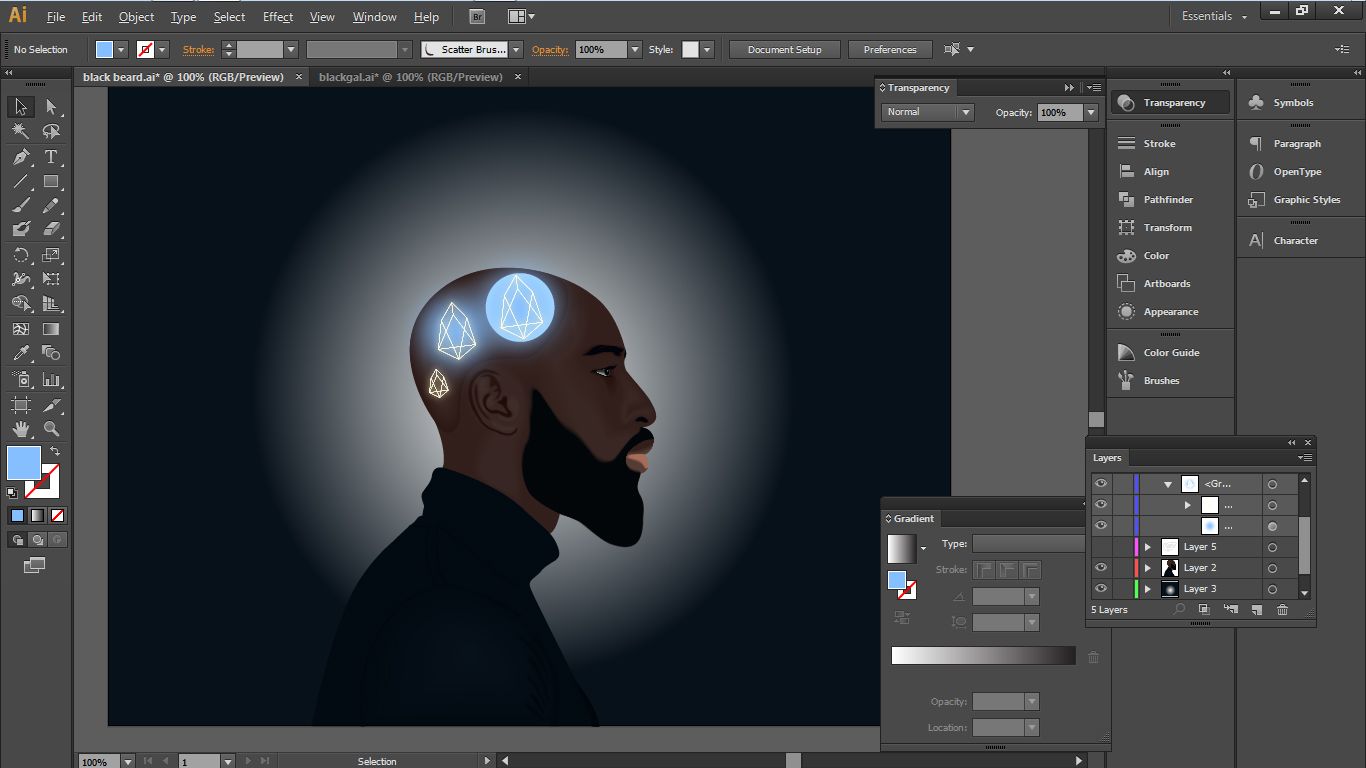The height and width of the screenshot is (768, 1366).
Task: Toggle target circle for Layer 2
Action: (x=1272, y=568)
